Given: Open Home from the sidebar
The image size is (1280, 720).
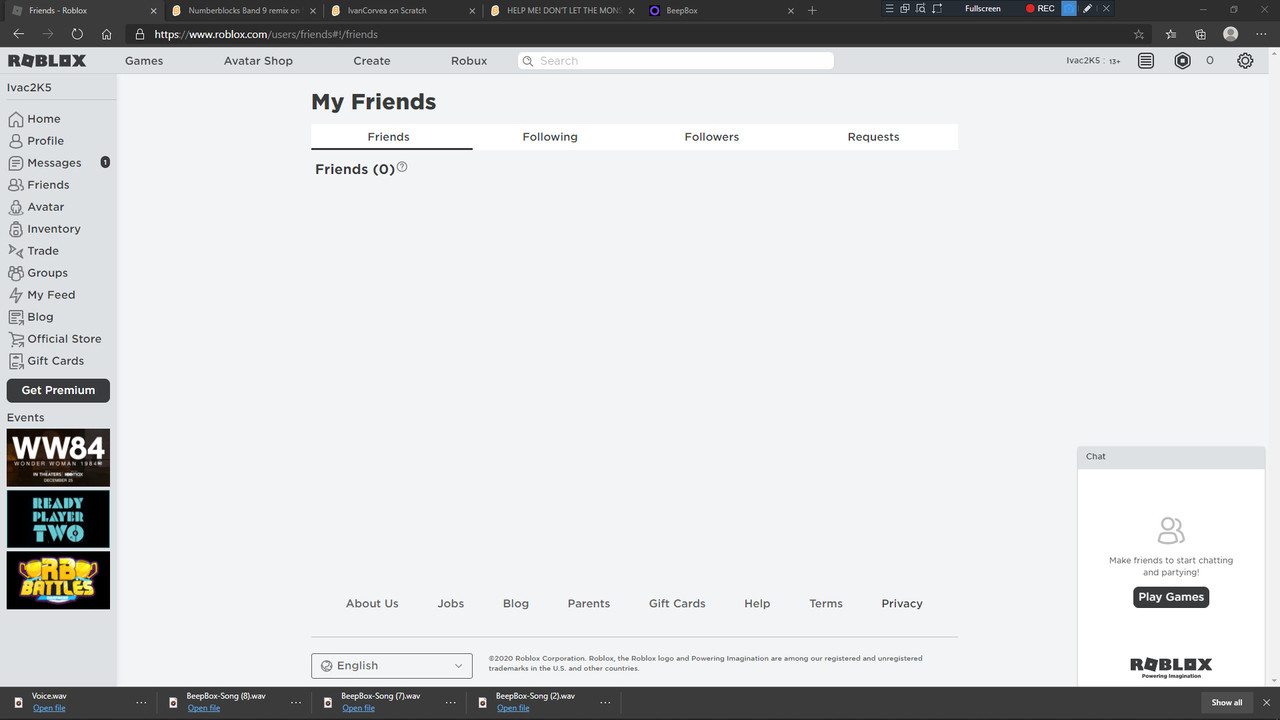Looking at the screenshot, I should point(35,119).
